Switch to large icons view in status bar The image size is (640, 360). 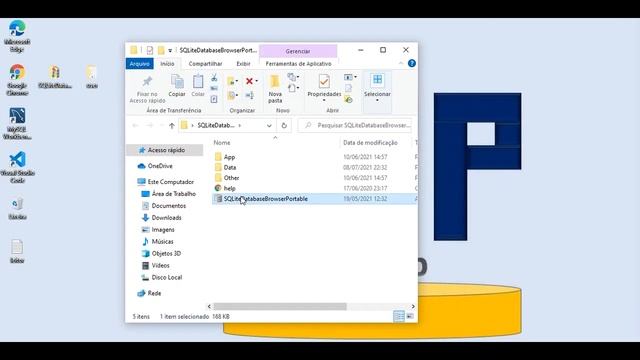point(410,316)
